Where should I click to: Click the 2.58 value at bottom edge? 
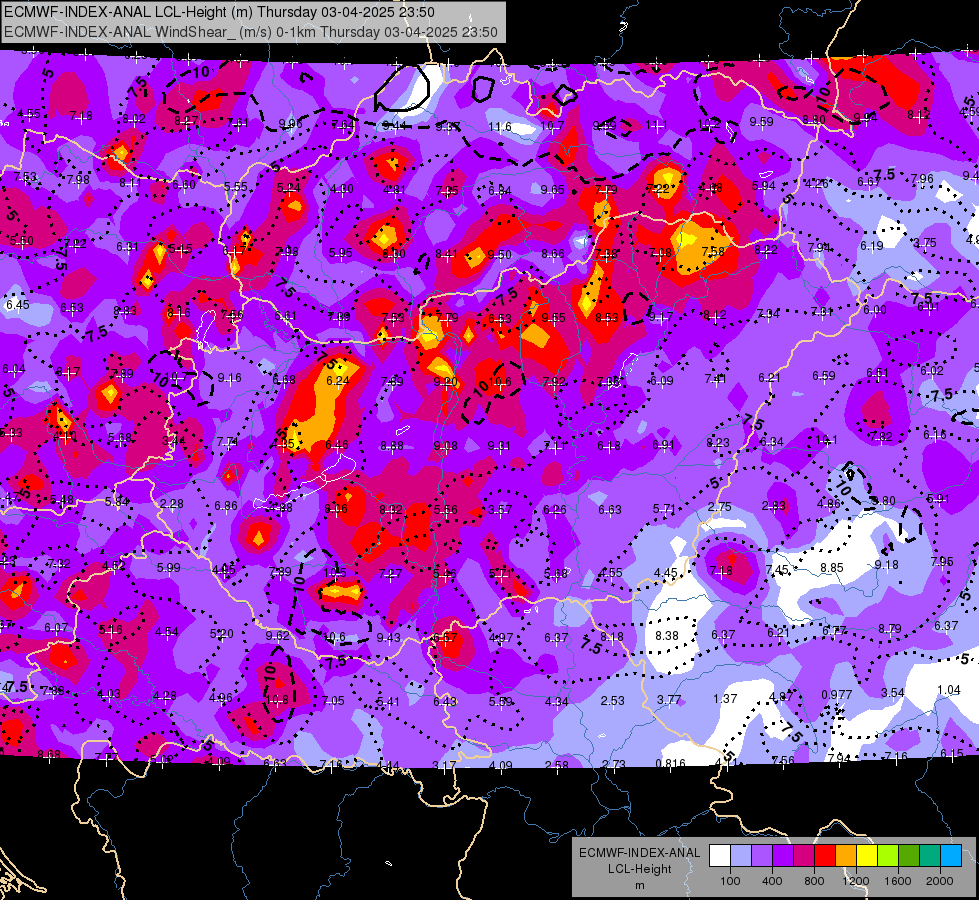pyautogui.click(x=557, y=765)
